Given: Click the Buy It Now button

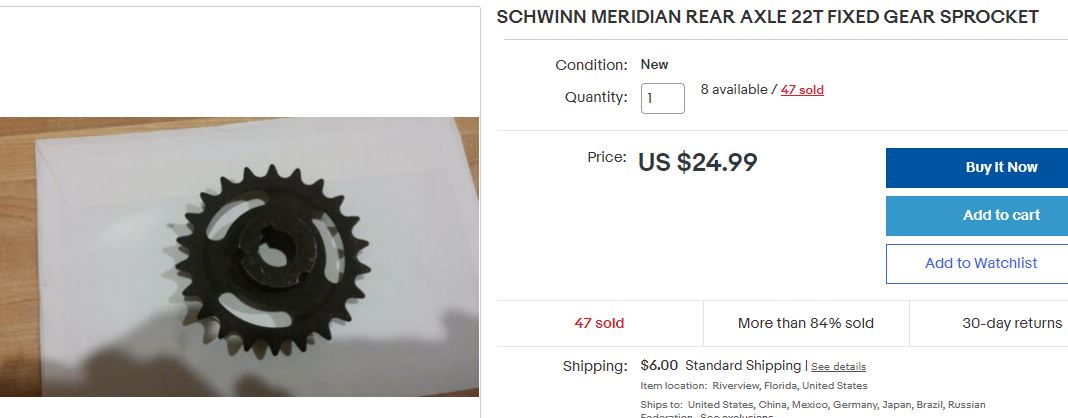Looking at the screenshot, I should pyautogui.click(x=977, y=167).
